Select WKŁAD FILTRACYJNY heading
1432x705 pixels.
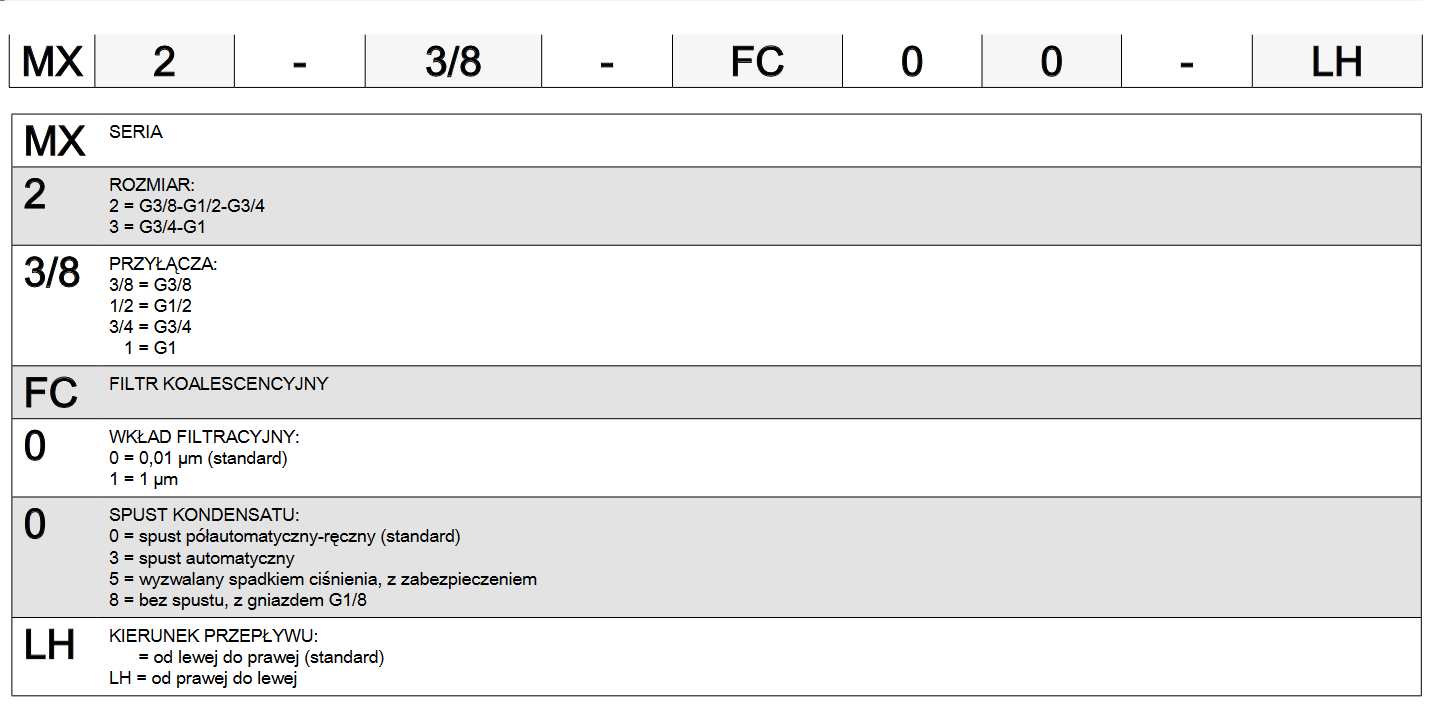pos(204,437)
